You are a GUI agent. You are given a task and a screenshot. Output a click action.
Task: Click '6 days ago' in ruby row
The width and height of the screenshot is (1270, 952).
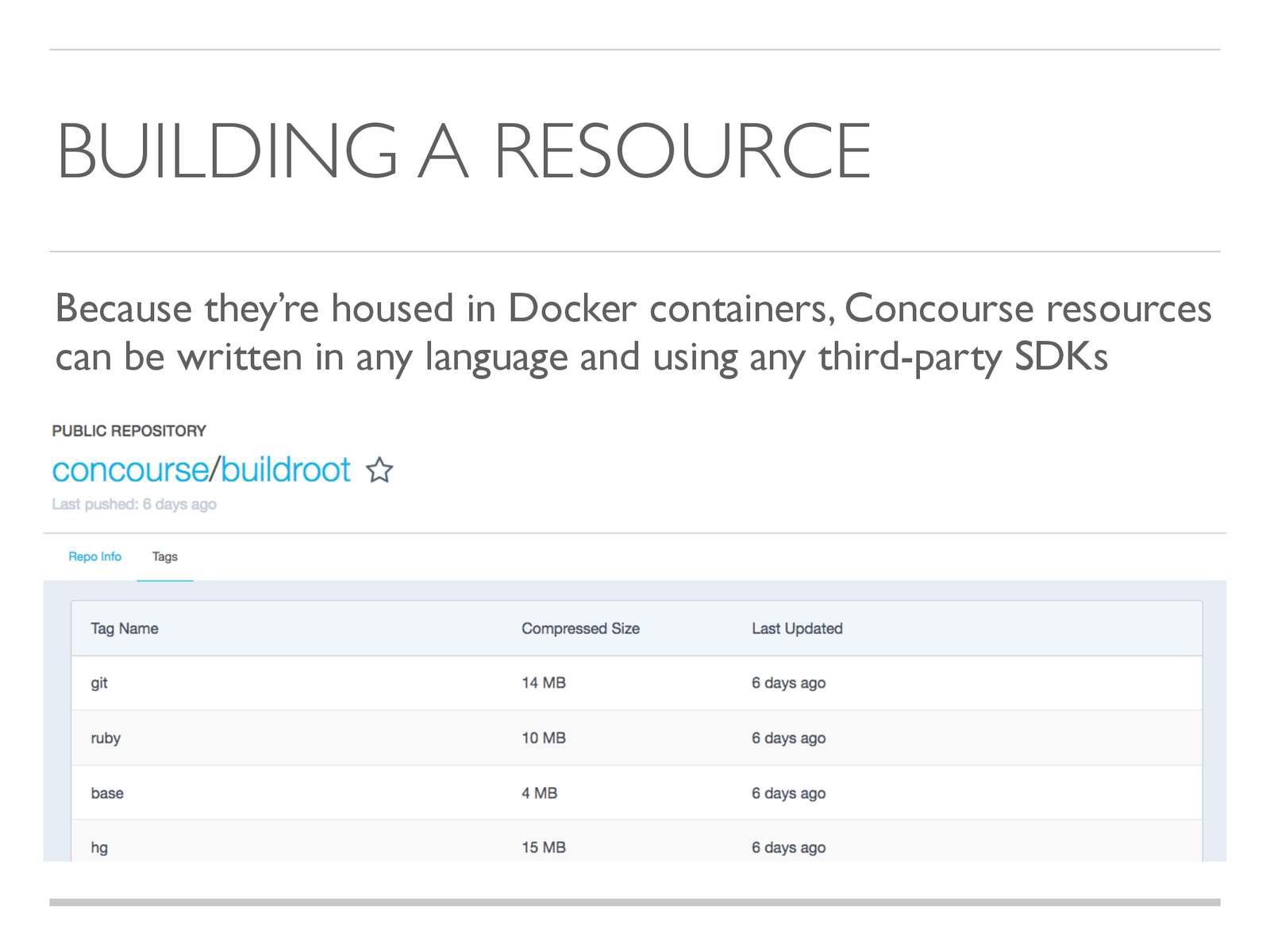789,738
